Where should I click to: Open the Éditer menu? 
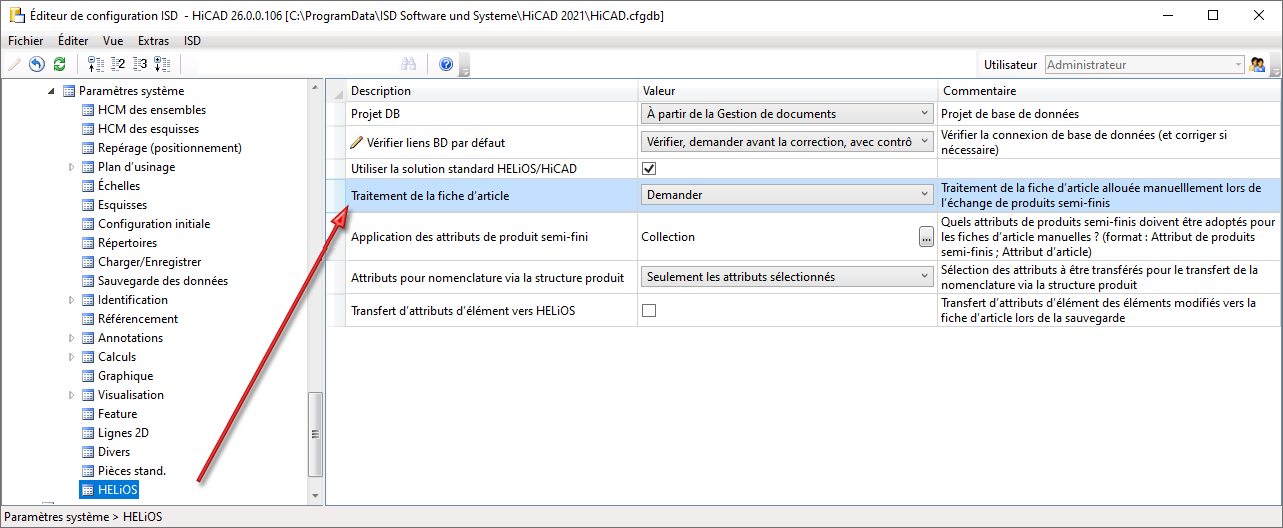coord(73,41)
